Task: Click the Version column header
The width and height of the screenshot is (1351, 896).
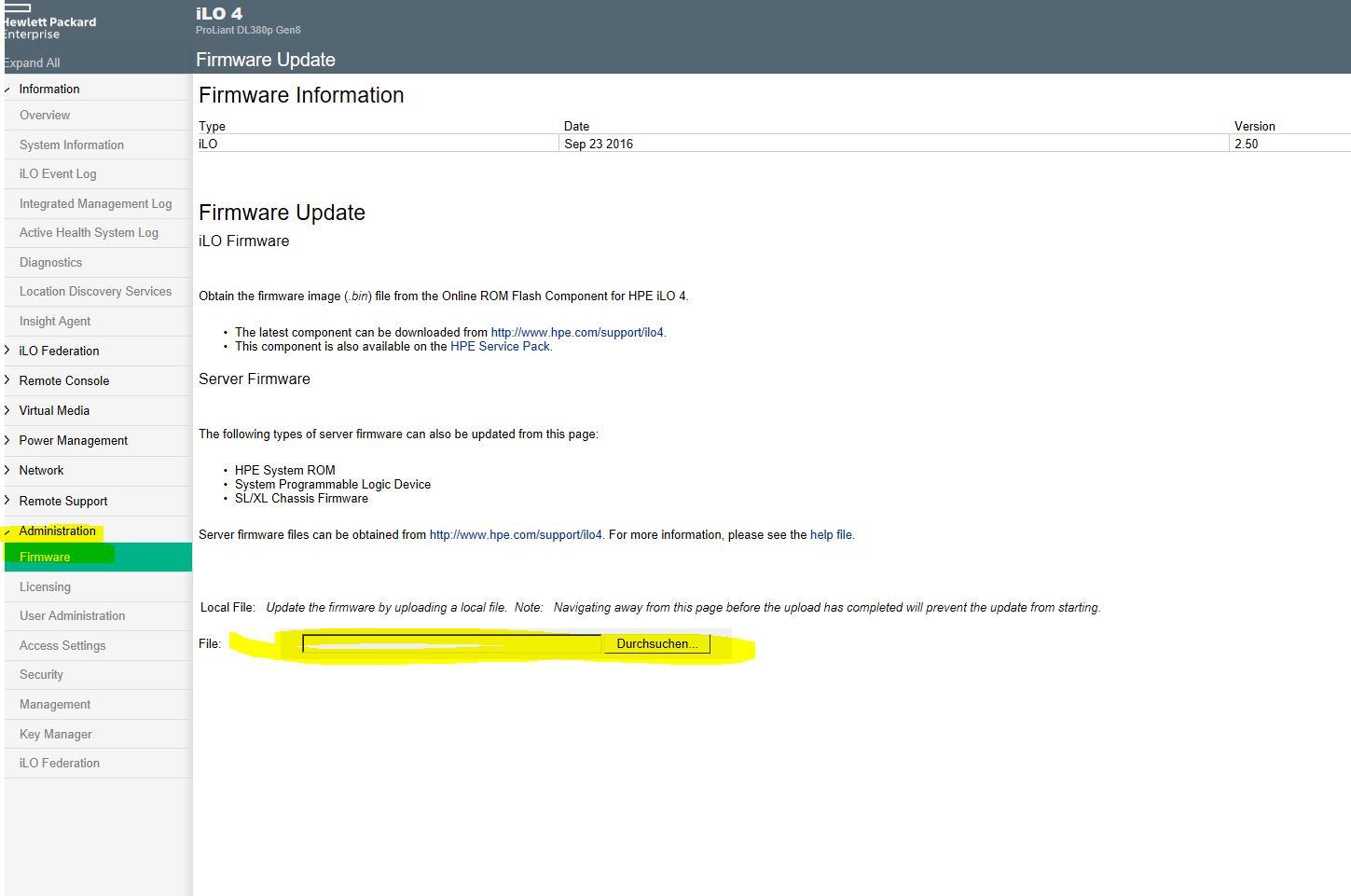Action: click(x=1255, y=126)
